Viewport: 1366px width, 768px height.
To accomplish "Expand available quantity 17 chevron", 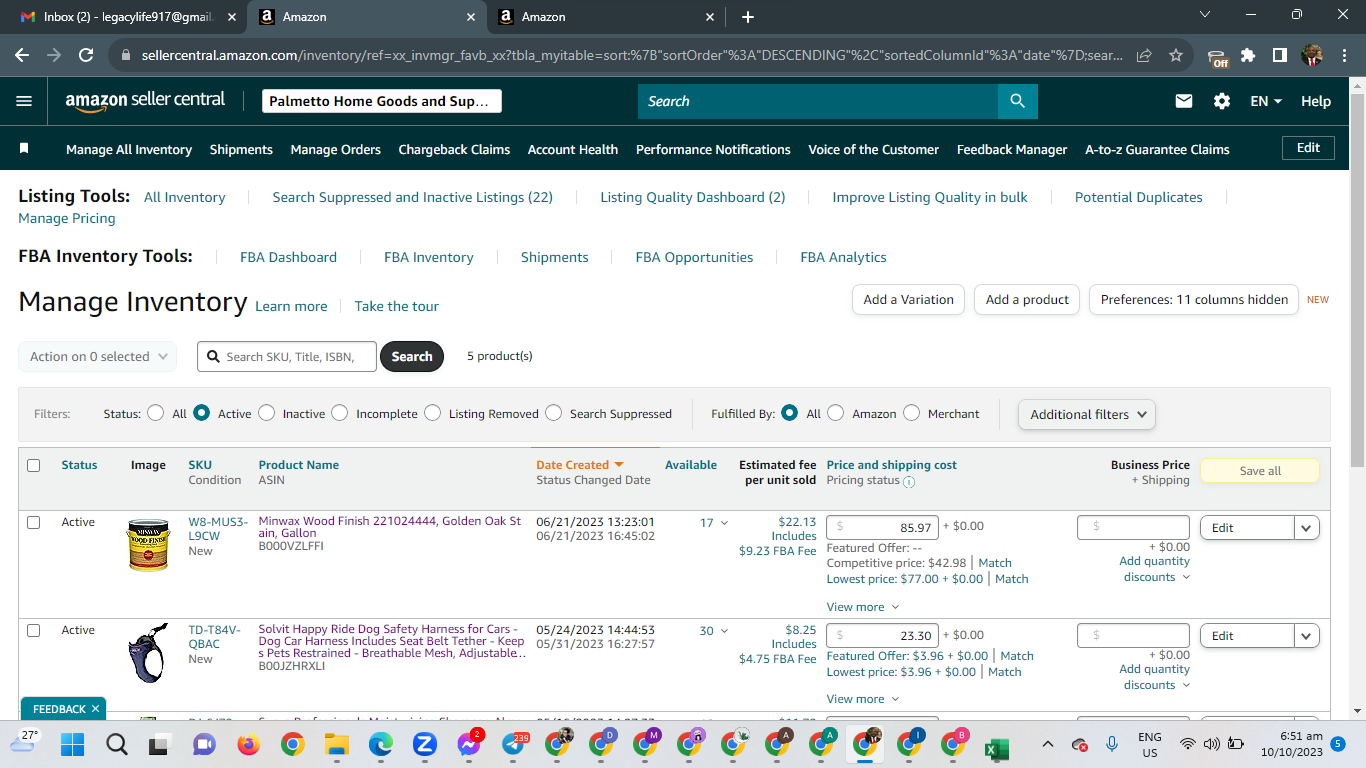I will point(725,523).
